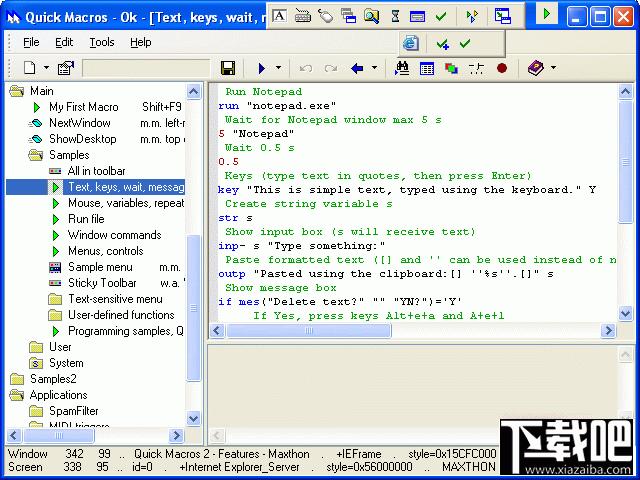Select the SpamFilter folder
This screenshot has height=480, width=640.
pos(73,411)
